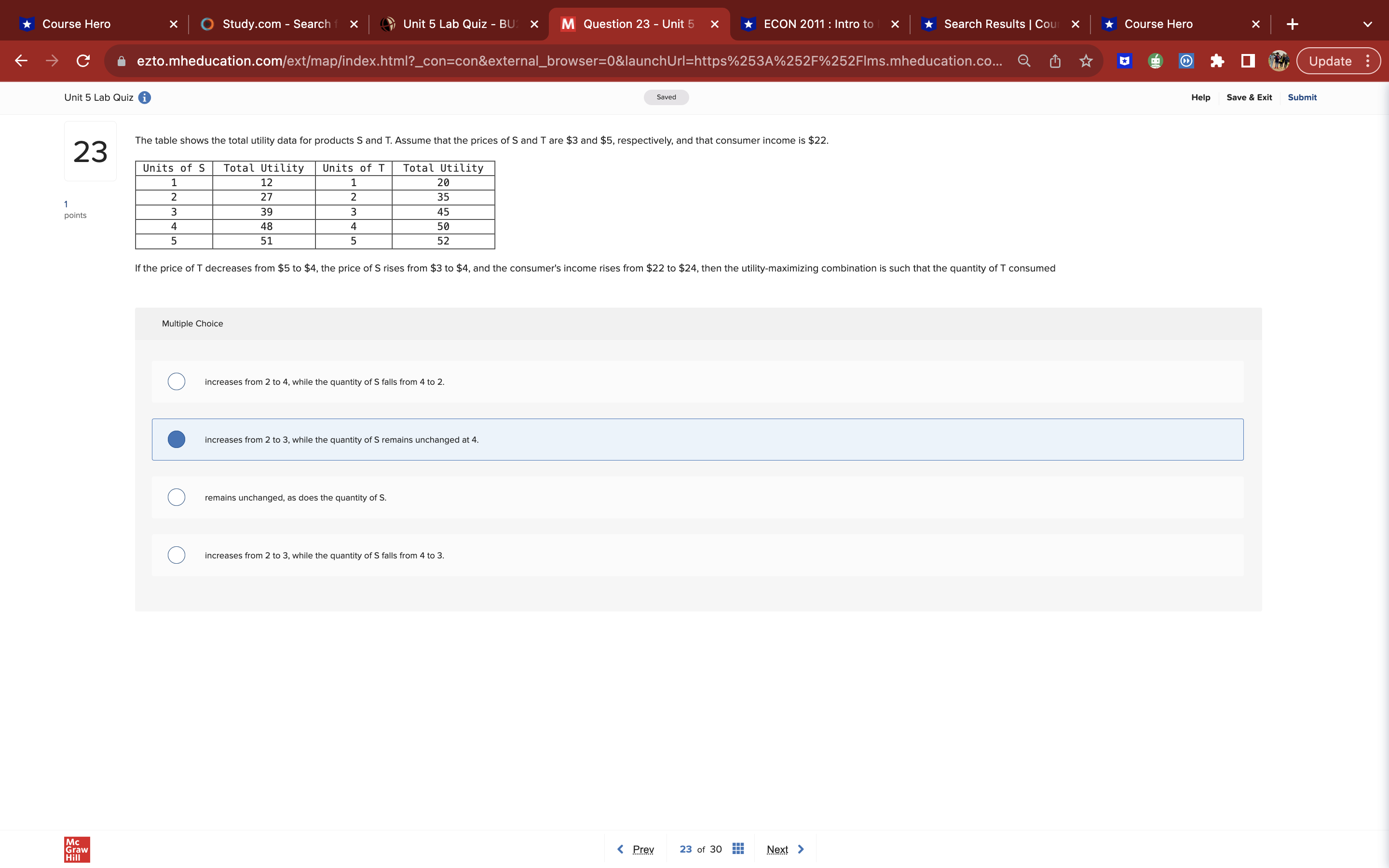Go to next question with Next
This screenshot has height=868, width=1389.
tap(784, 849)
